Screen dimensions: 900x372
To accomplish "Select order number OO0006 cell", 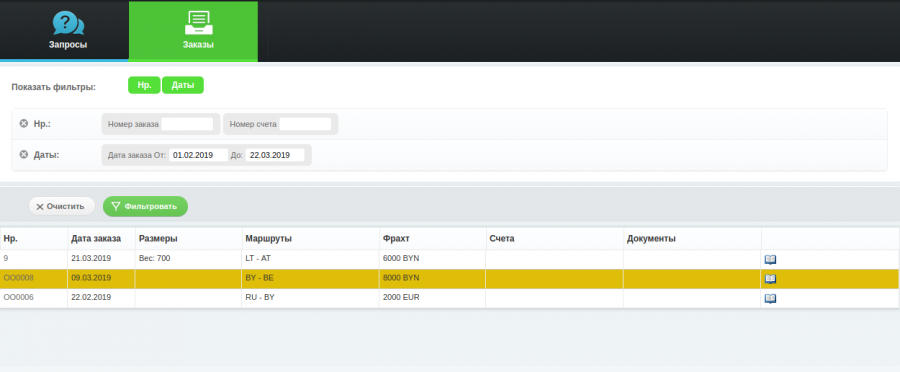I will (x=34, y=298).
